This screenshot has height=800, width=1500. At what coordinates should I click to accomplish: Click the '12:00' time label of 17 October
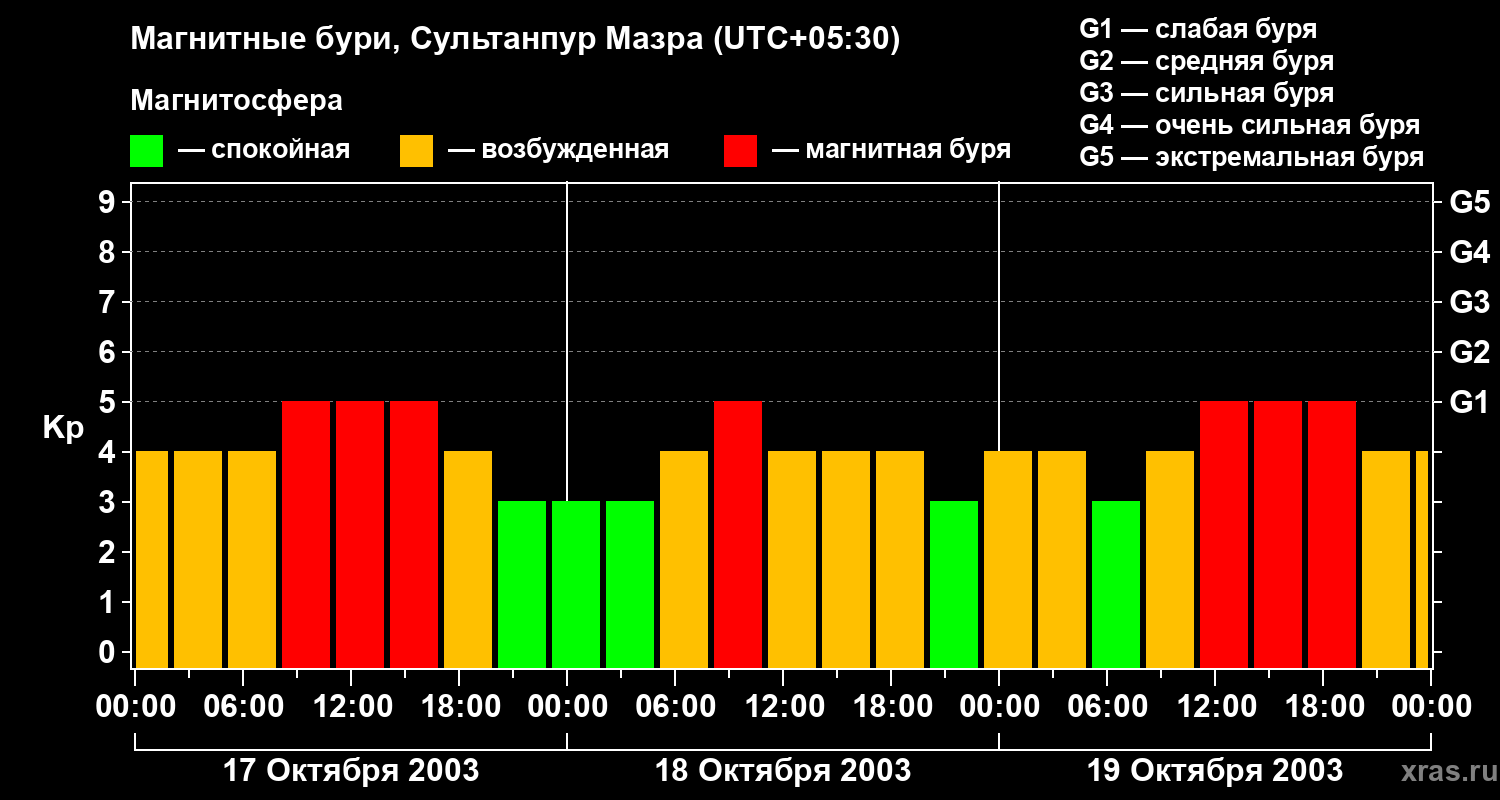351,707
